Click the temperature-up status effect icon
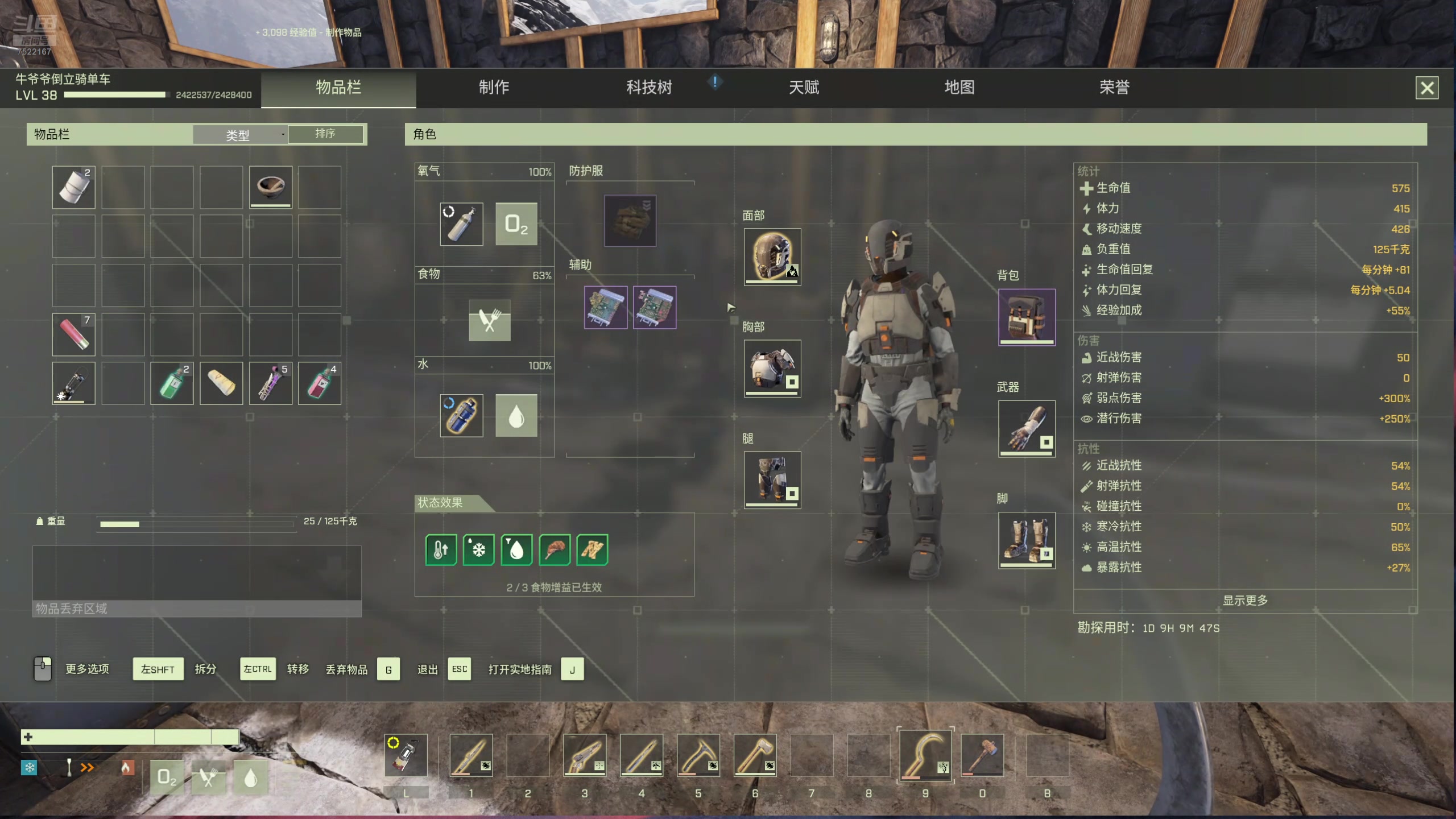This screenshot has width=1456, height=819. pos(441,550)
